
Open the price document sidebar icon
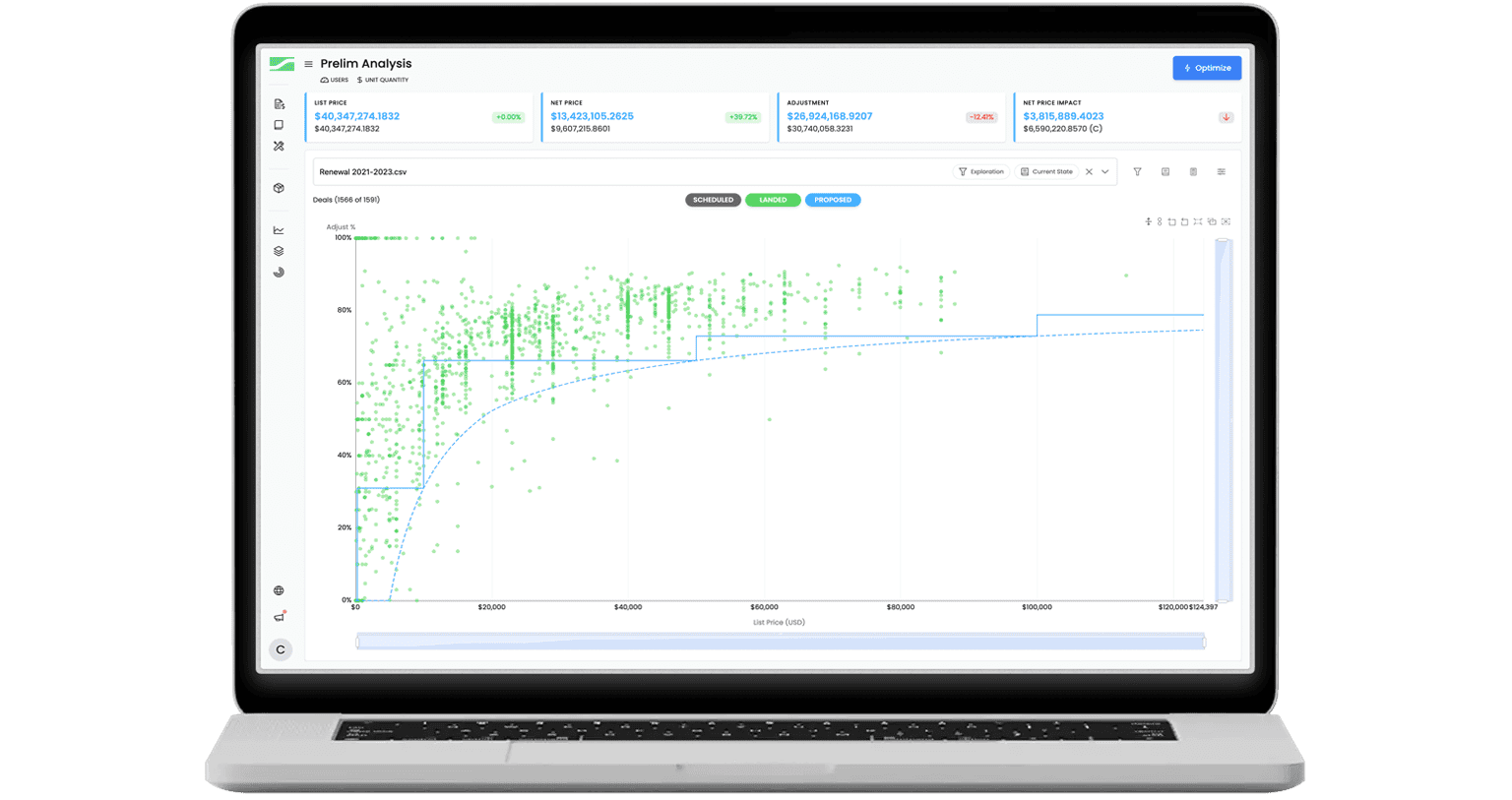tap(279, 104)
